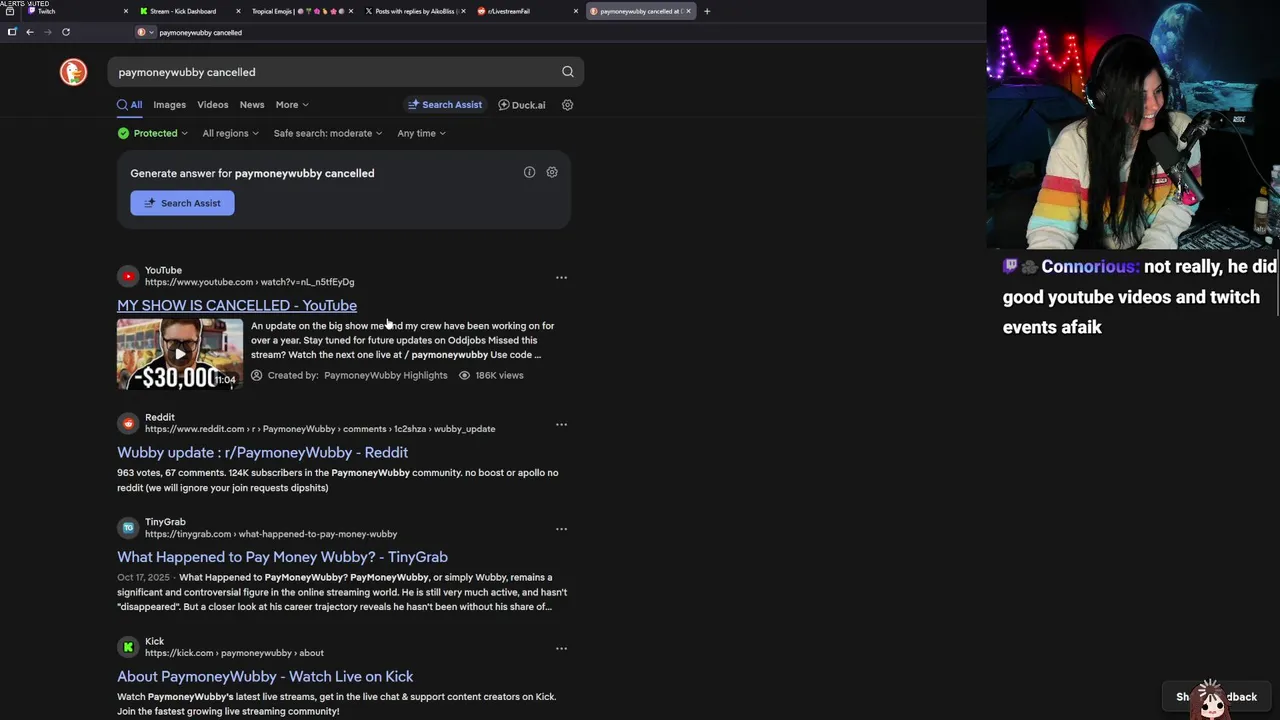This screenshot has height=720, width=1280.
Task: Open a new browser tab with plus
Action: coord(707,11)
